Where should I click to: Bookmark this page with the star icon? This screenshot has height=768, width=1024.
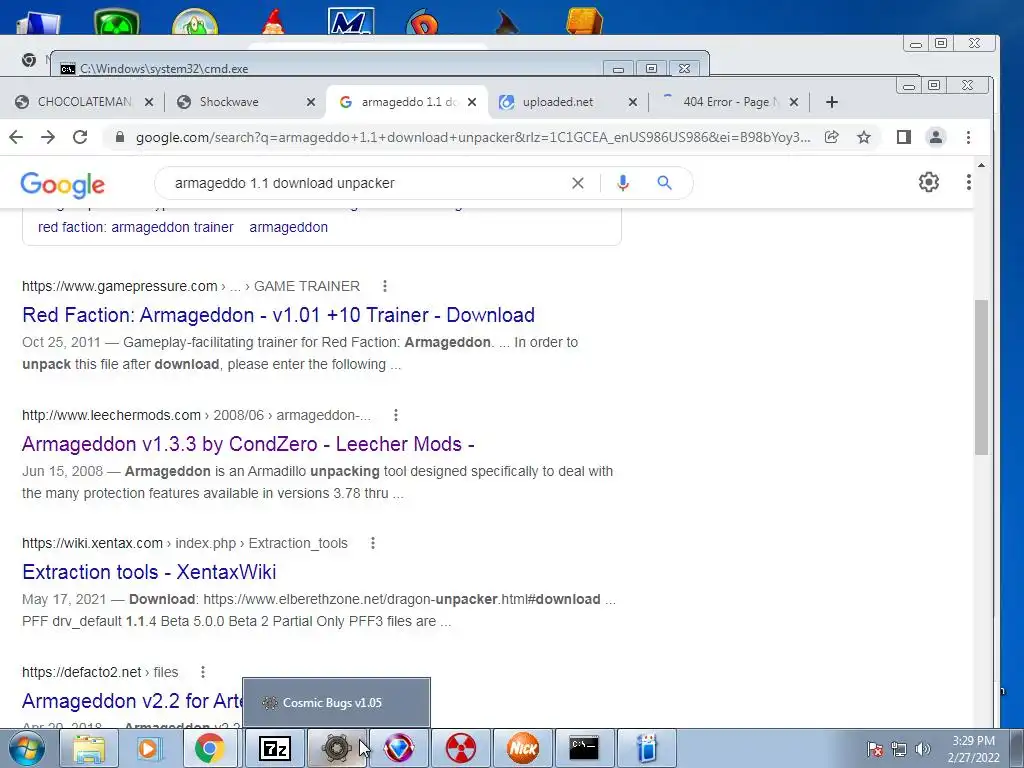click(x=864, y=137)
